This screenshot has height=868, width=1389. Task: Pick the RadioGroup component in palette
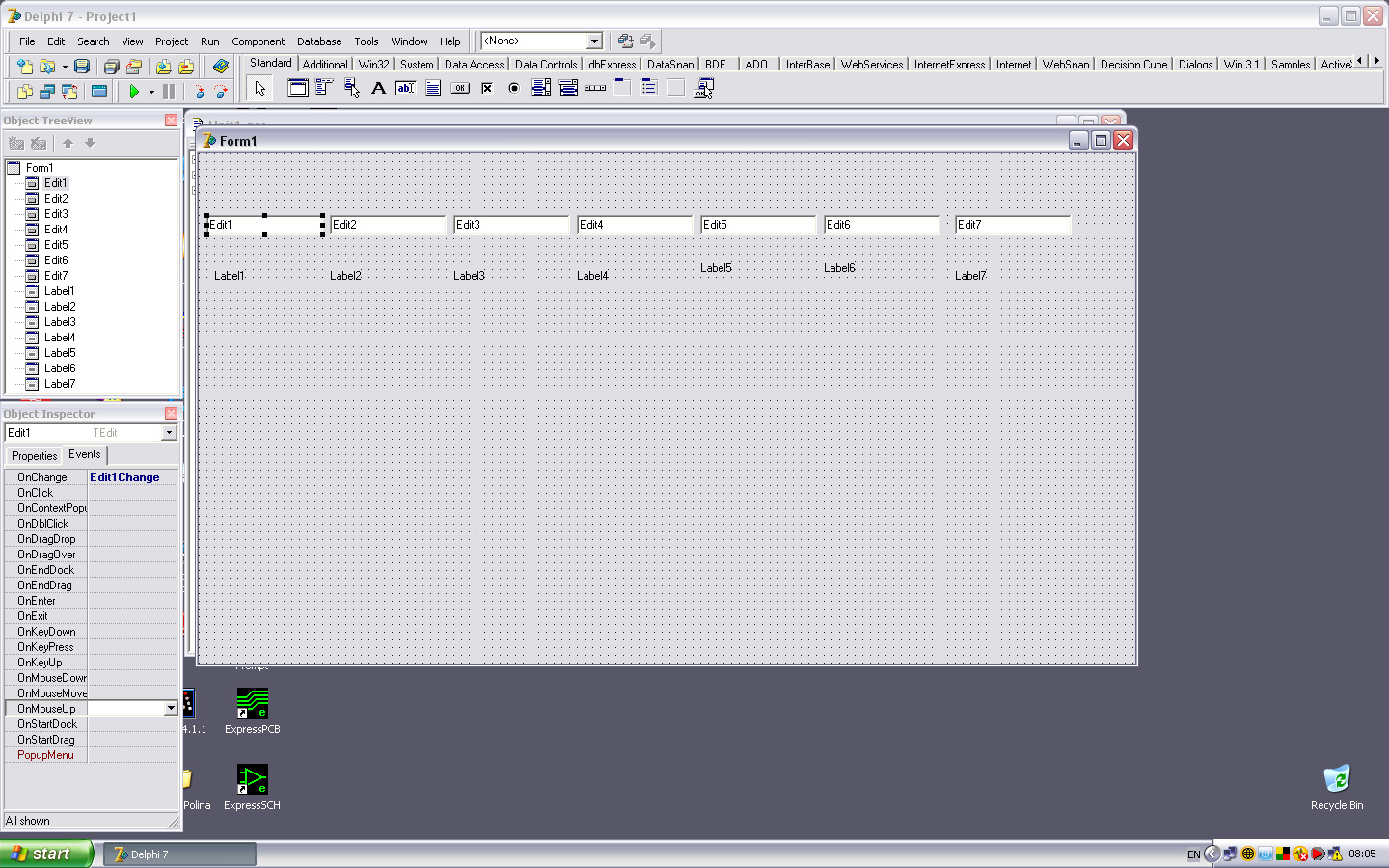click(x=649, y=88)
